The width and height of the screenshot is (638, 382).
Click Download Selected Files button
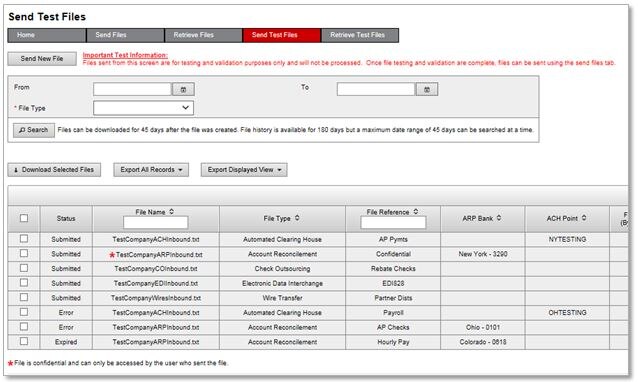(54, 170)
